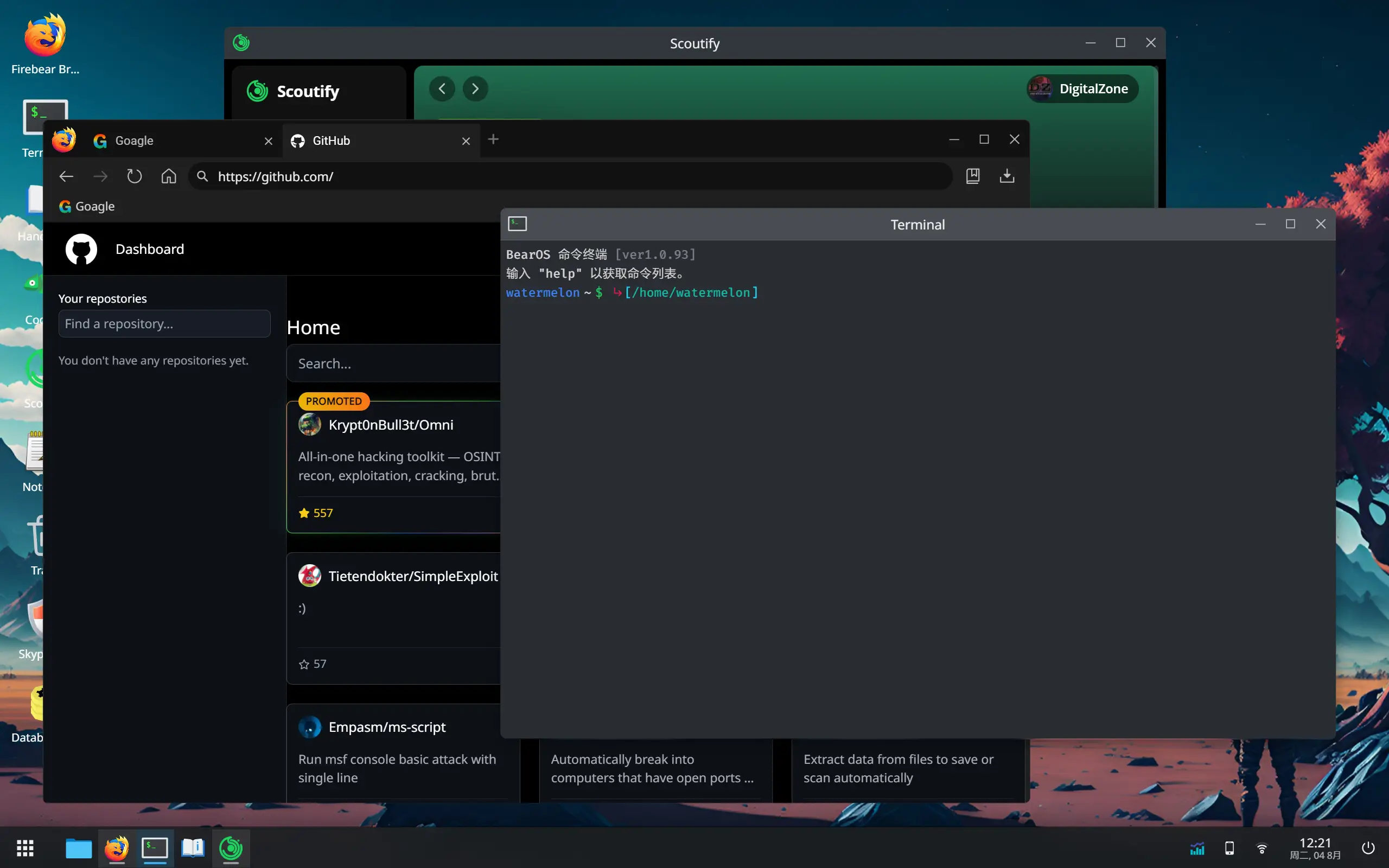The image size is (1389, 868).
Task: Open the DigitalZone profile in Scoutify
Action: [x=1082, y=88]
